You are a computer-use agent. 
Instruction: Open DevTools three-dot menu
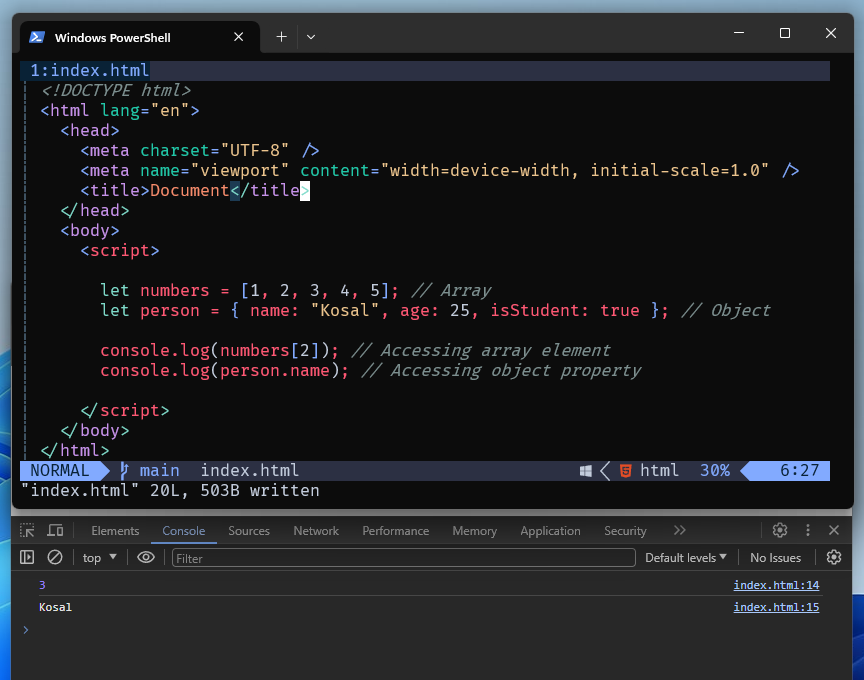(808, 530)
